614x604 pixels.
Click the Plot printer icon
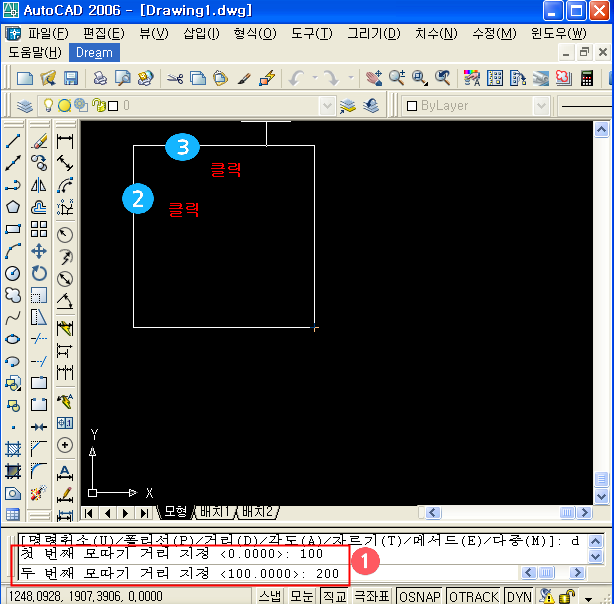coord(100,78)
